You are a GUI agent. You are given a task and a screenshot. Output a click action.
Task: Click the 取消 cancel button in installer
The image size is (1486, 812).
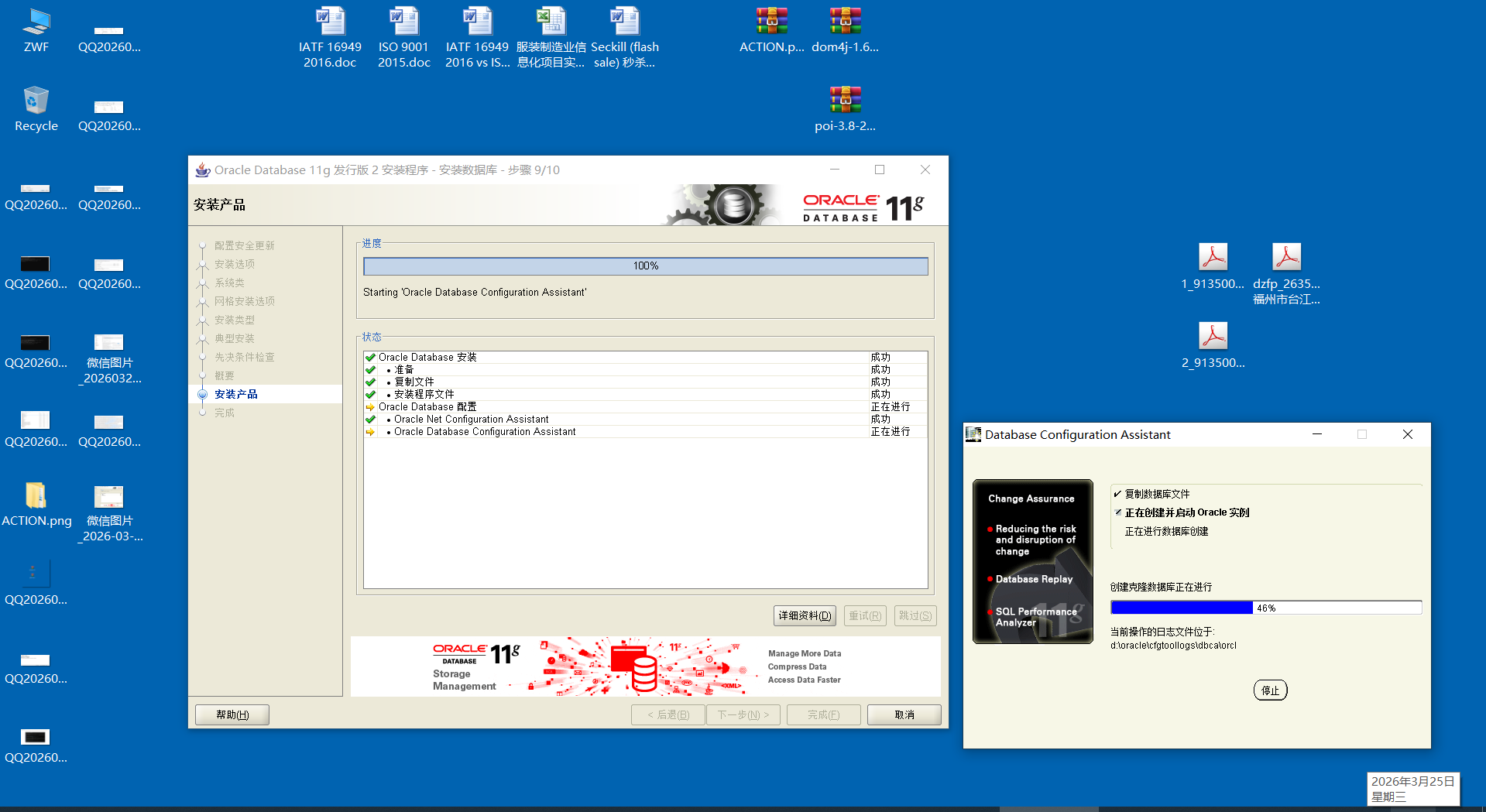(904, 714)
